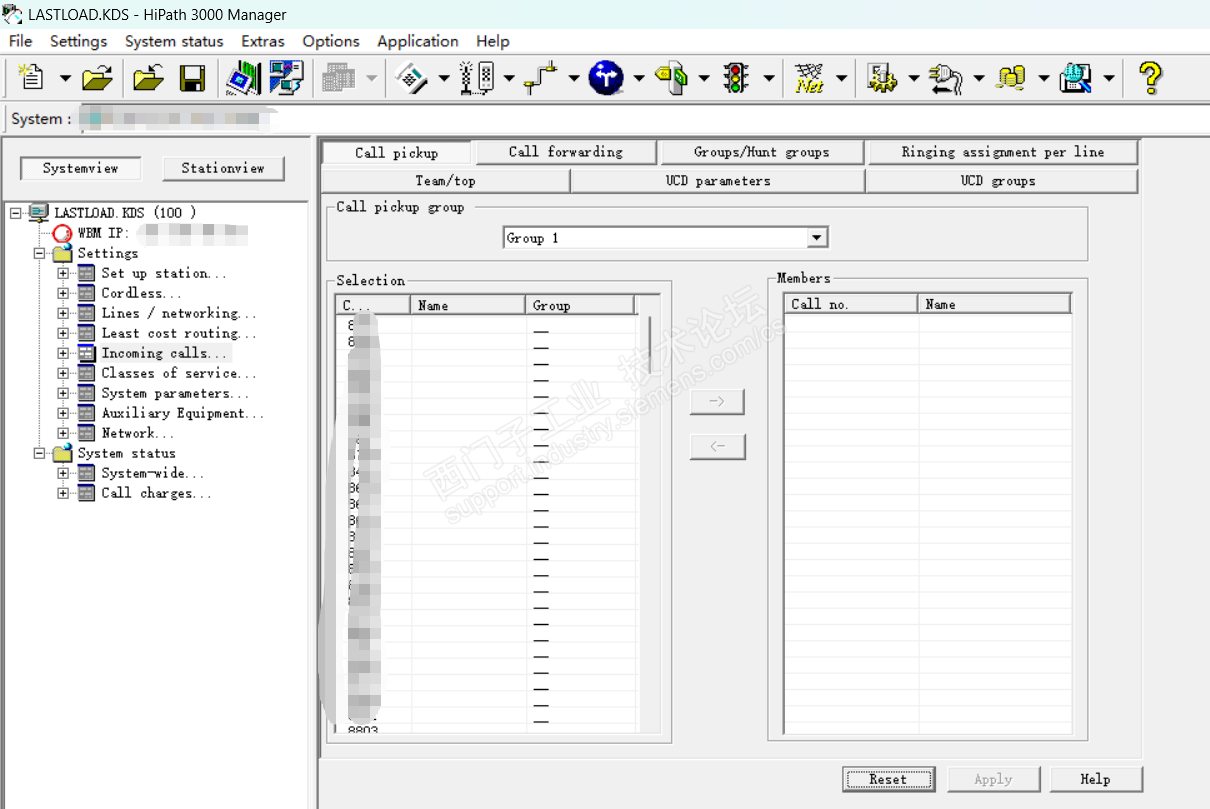Viewport: 1210px width, 809px height.
Task: Click the Reset button
Action: click(x=888, y=779)
